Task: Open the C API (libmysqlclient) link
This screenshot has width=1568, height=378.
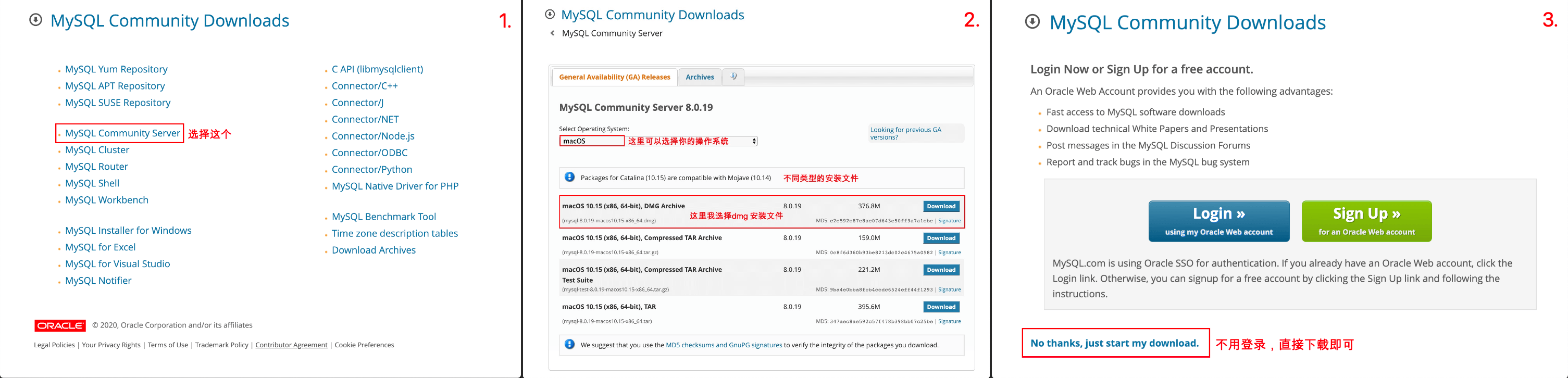Action: (x=377, y=69)
